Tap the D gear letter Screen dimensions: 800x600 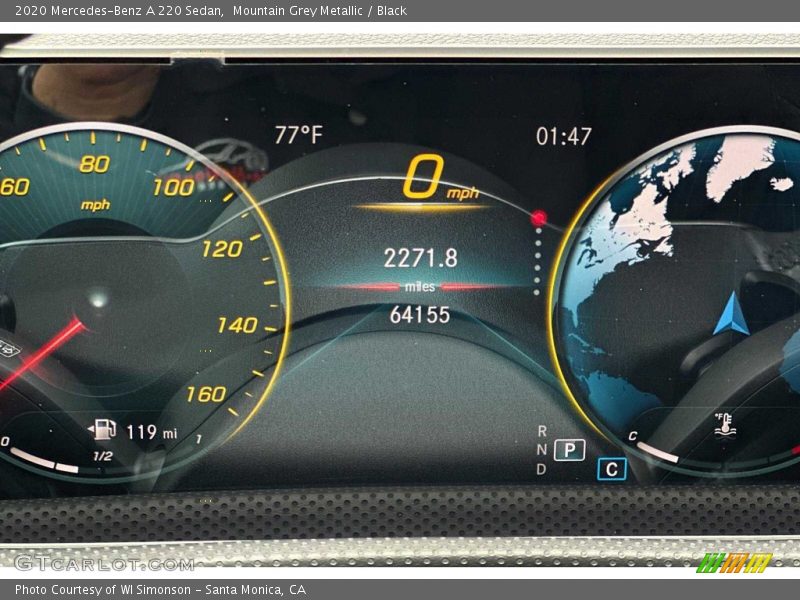pyautogui.click(x=542, y=469)
